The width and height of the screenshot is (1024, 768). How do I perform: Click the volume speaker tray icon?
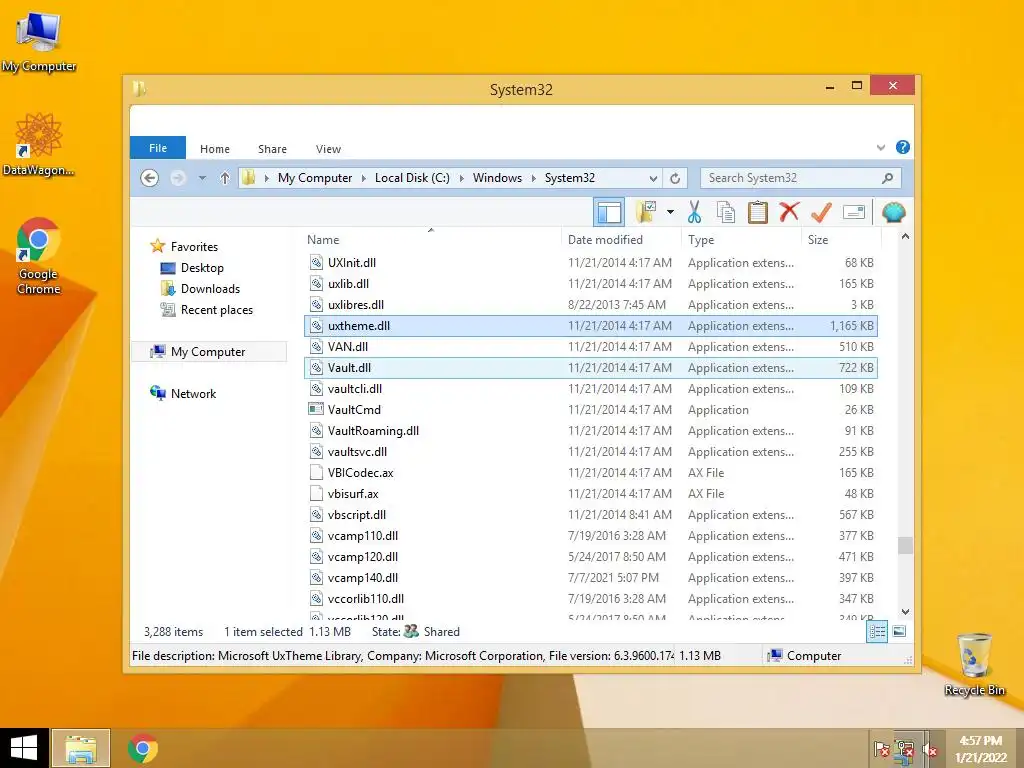pos(929,750)
